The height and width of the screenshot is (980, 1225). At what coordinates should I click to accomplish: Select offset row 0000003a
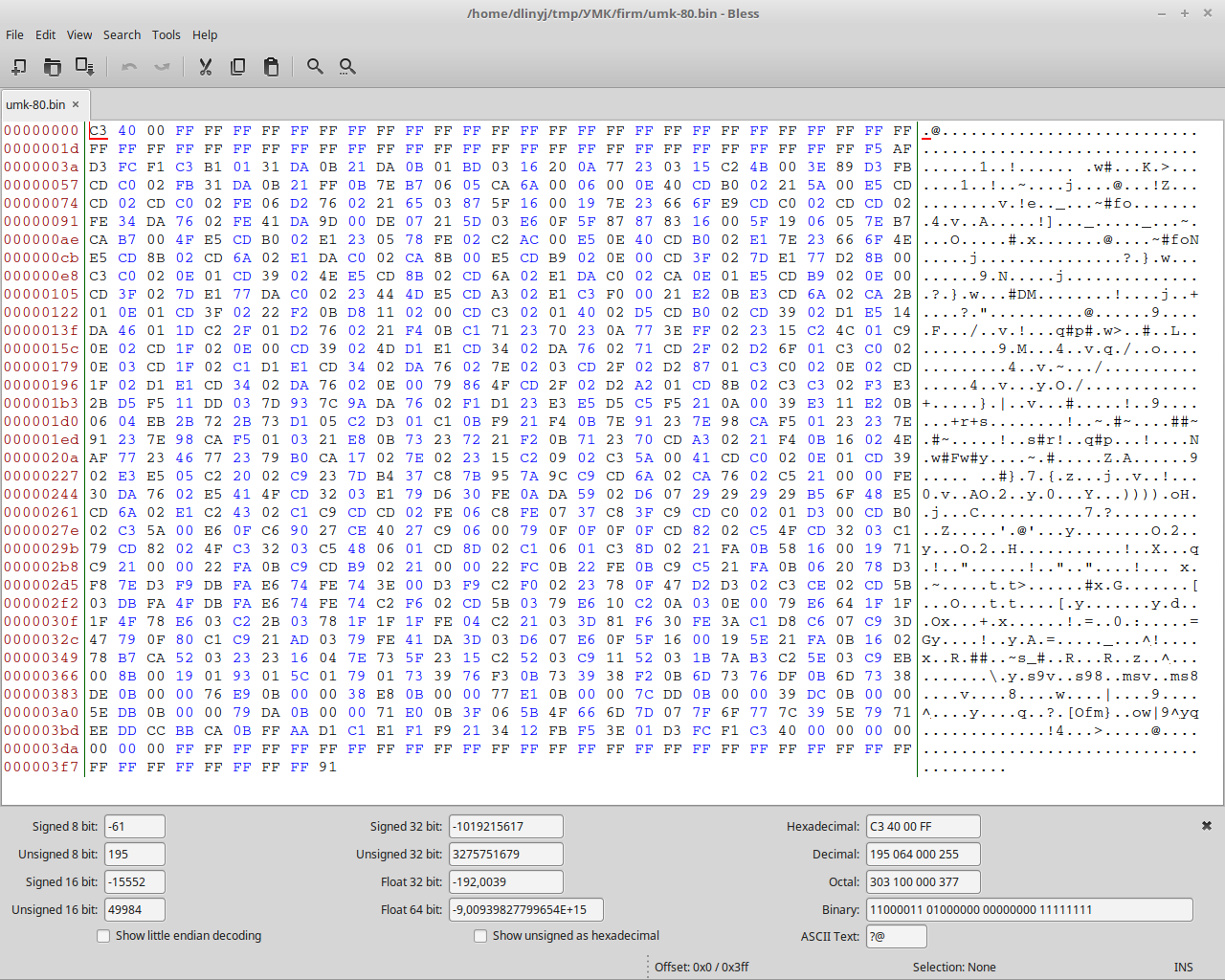click(x=42, y=167)
